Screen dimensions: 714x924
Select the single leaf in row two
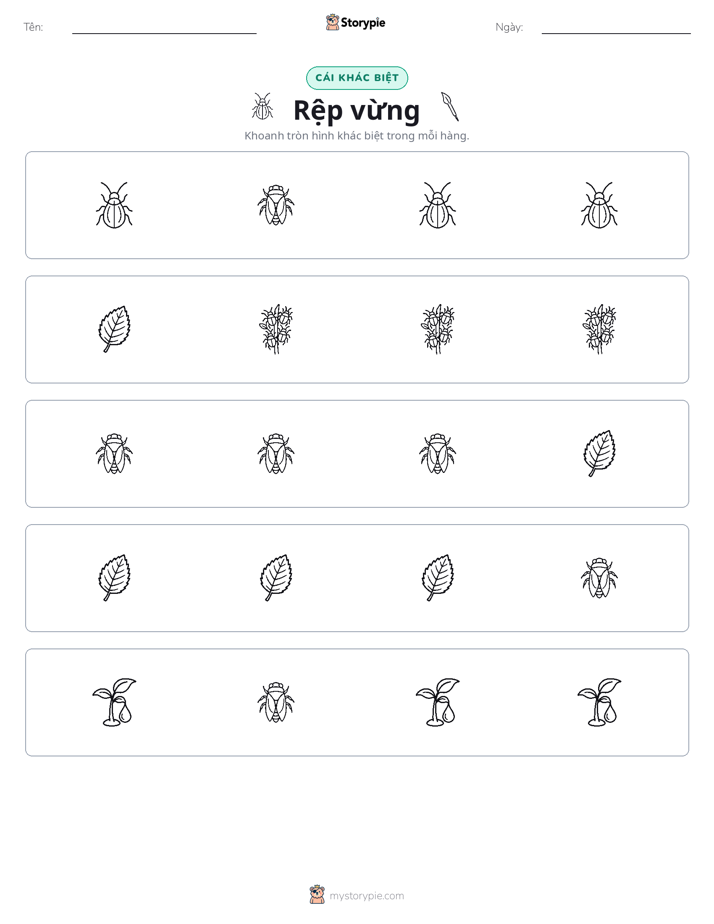(x=114, y=329)
